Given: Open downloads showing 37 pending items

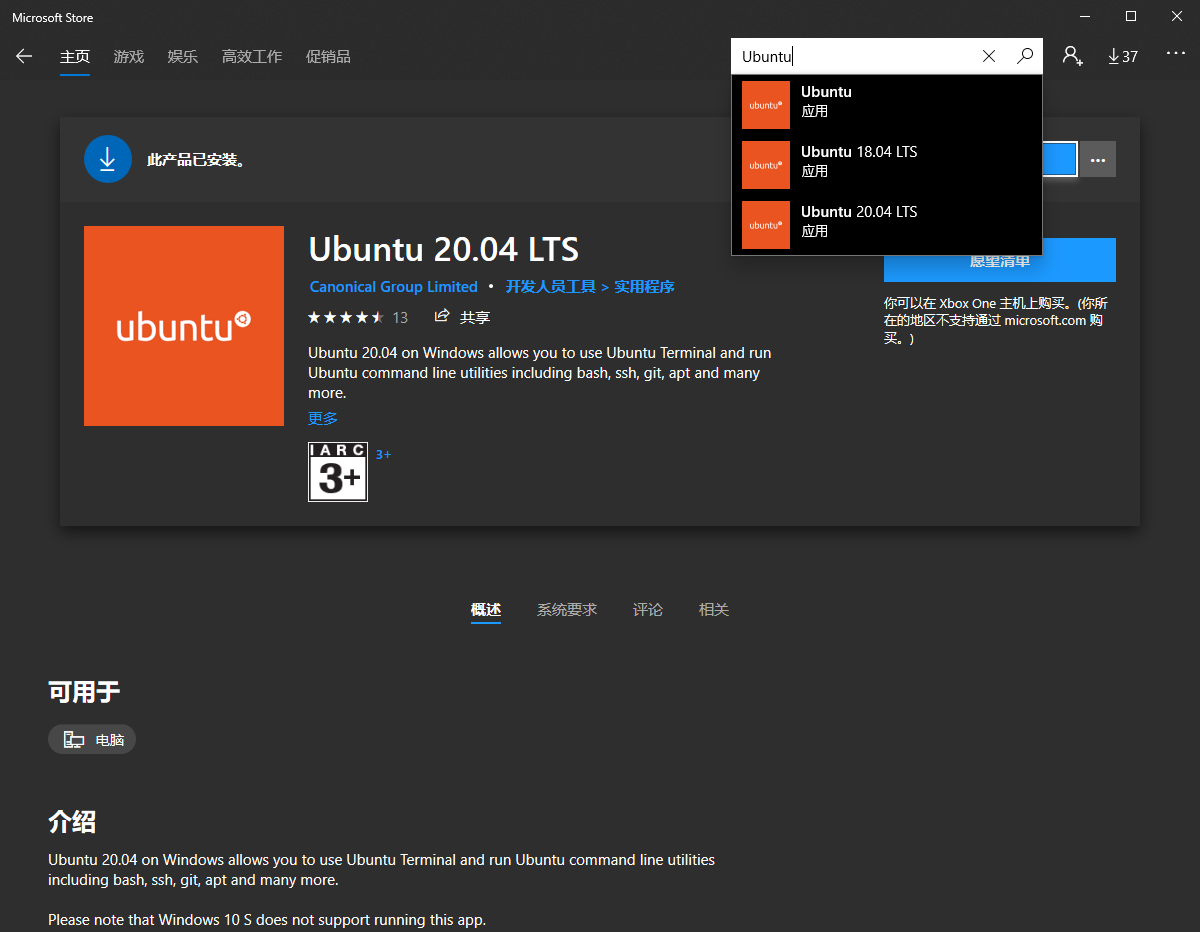Looking at the screenshot, I should (x=1122, y=56).
